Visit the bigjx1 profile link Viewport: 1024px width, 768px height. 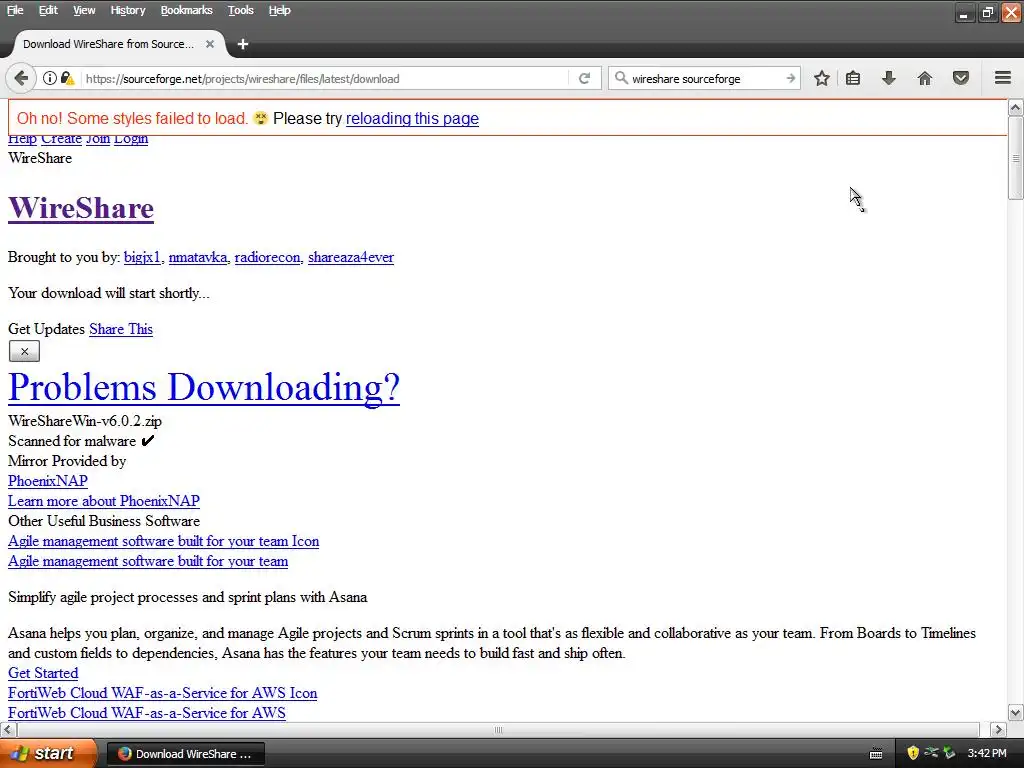142,257
